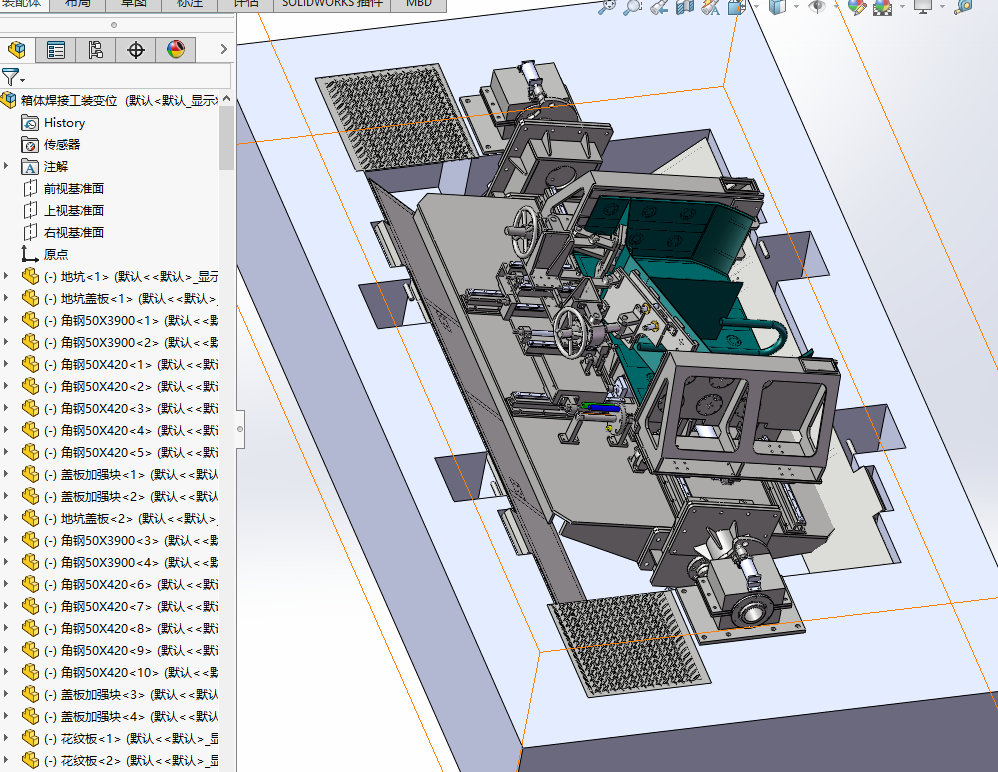The width and height of the screenshot is (998, 772).
Task: Click the Edit Appearance color ball icon
Action: [x=857, y=7]
